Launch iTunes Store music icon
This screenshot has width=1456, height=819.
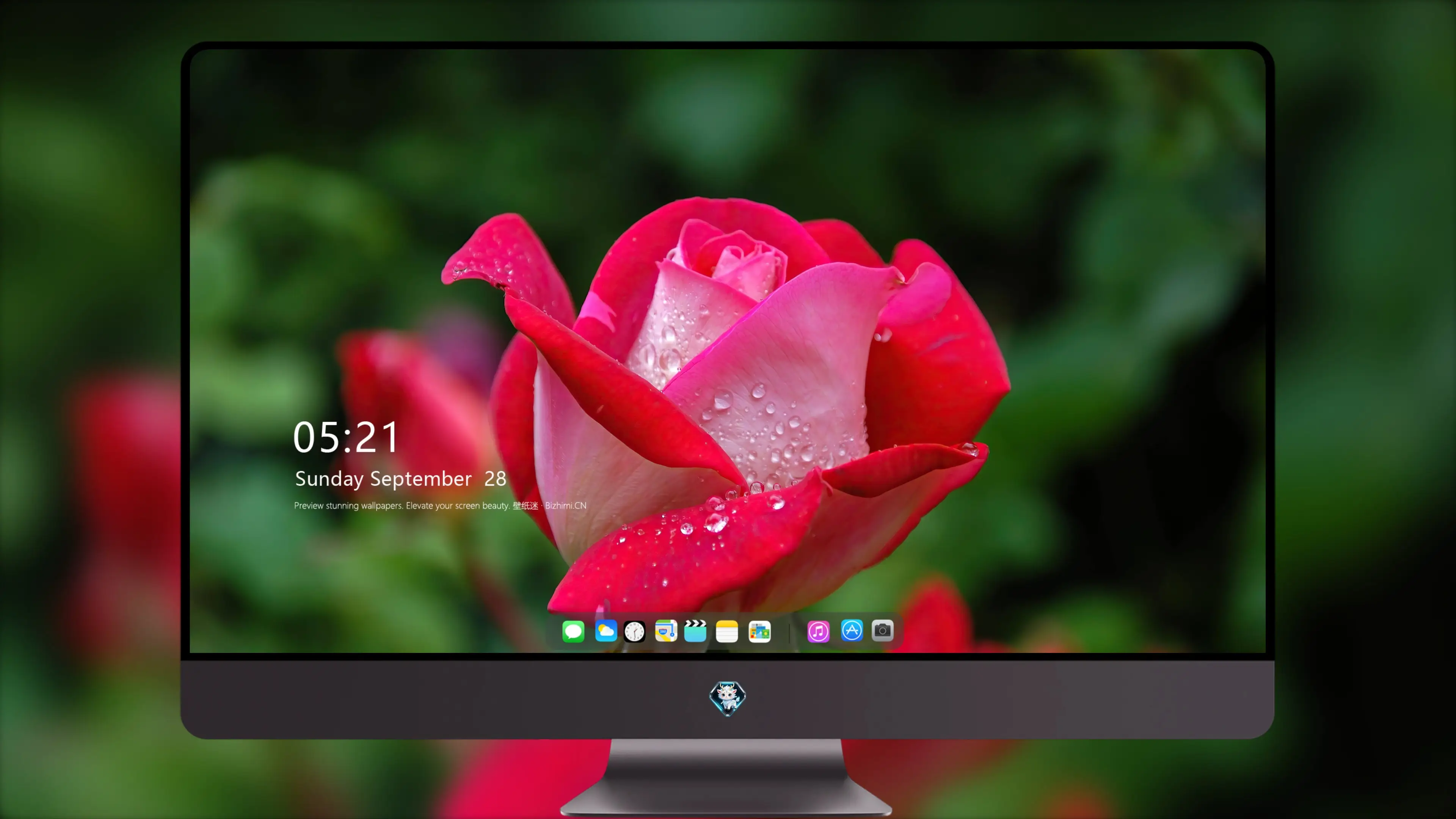click(819, 631)
